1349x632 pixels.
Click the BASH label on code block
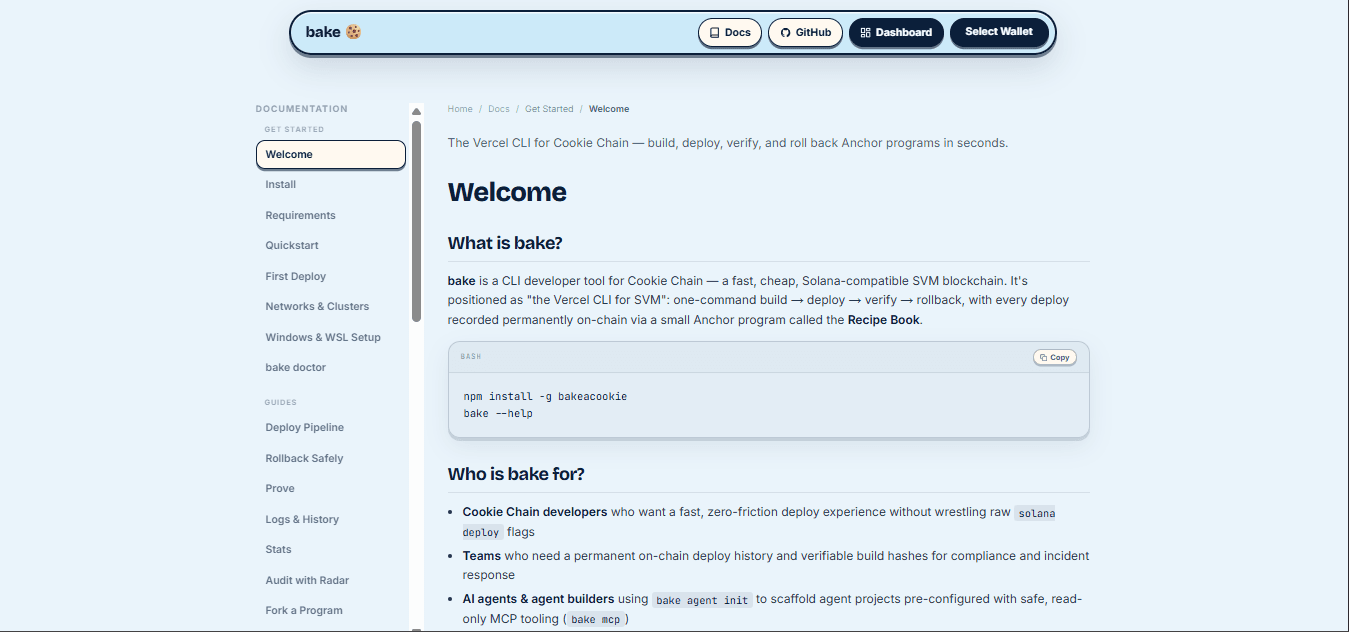coord(471,357)
